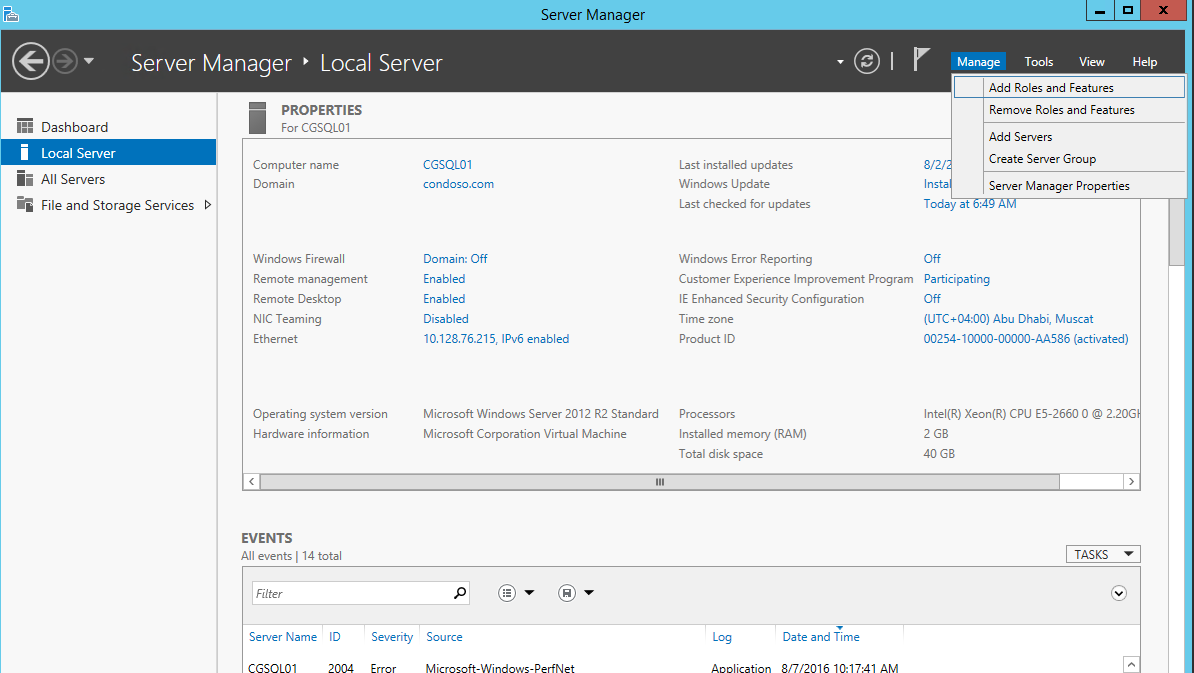Screen dimensions: 1194x673
Task: Open the navigation history dropdown arrow
Action: (89, 62)
